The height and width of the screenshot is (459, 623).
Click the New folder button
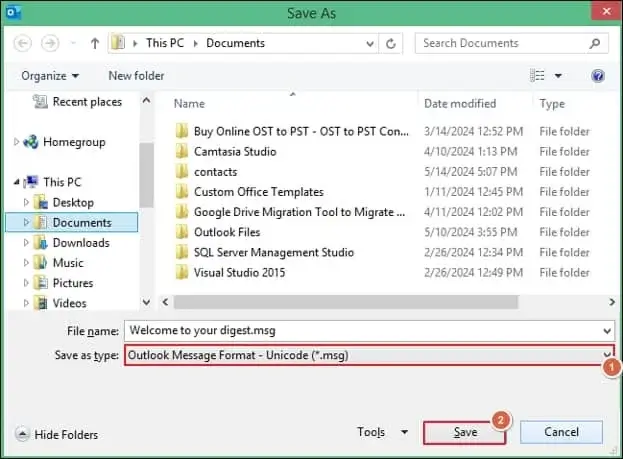[x=135, y=76]
